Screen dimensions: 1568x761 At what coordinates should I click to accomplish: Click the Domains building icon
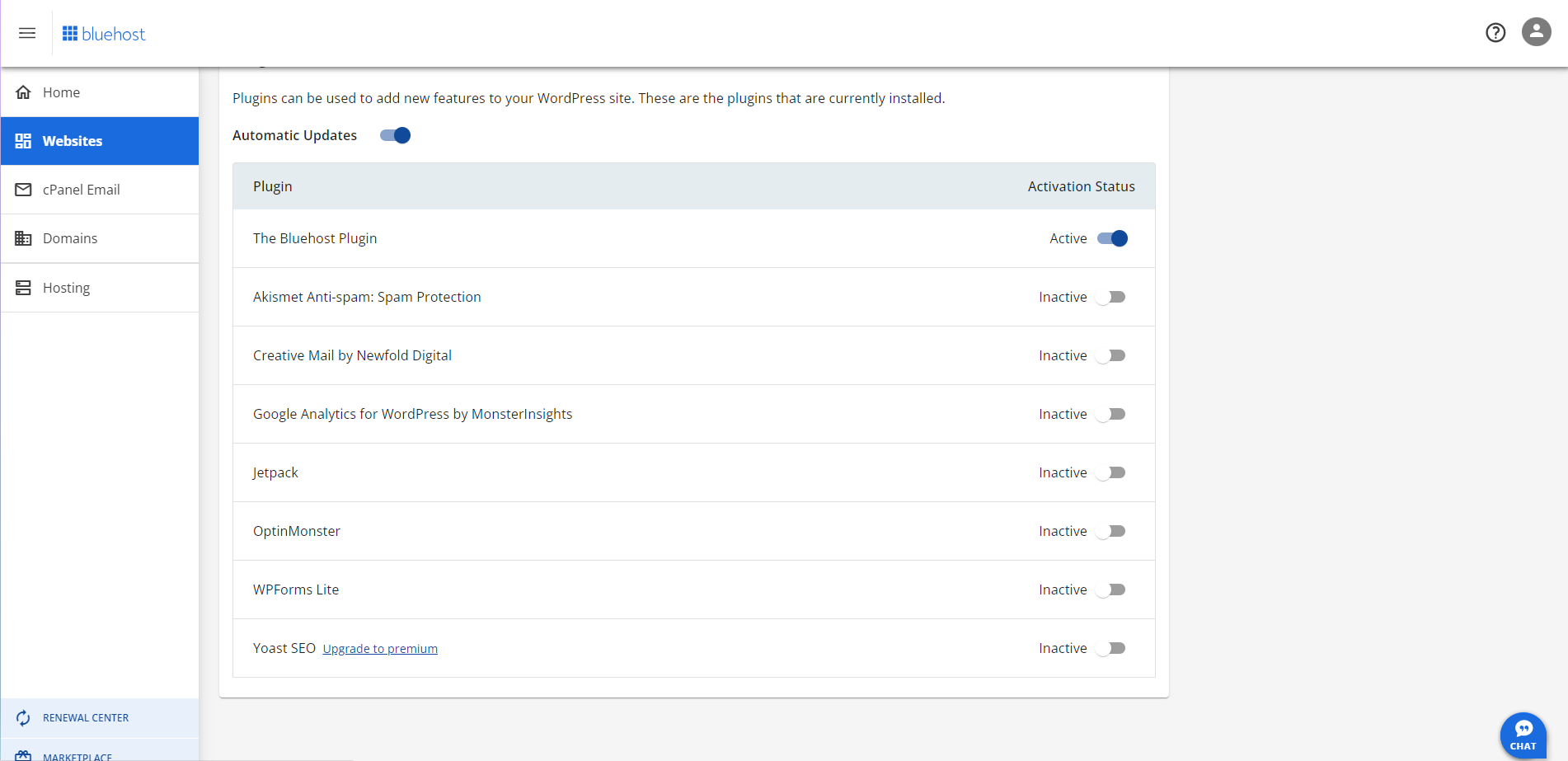[23, 238]
